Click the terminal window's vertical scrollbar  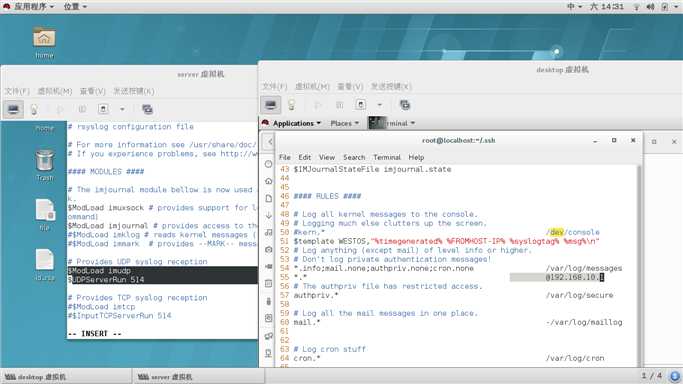639,266
